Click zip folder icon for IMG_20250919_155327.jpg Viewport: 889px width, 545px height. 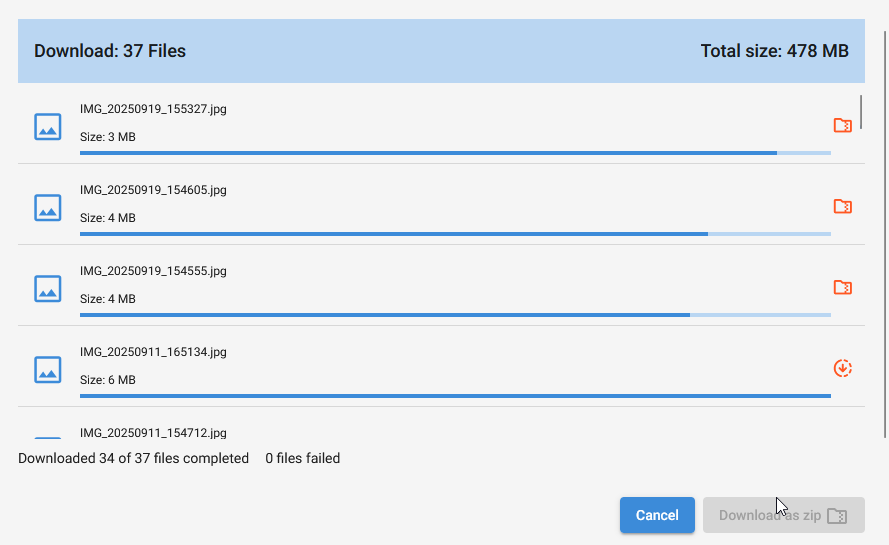coord(842,125)
